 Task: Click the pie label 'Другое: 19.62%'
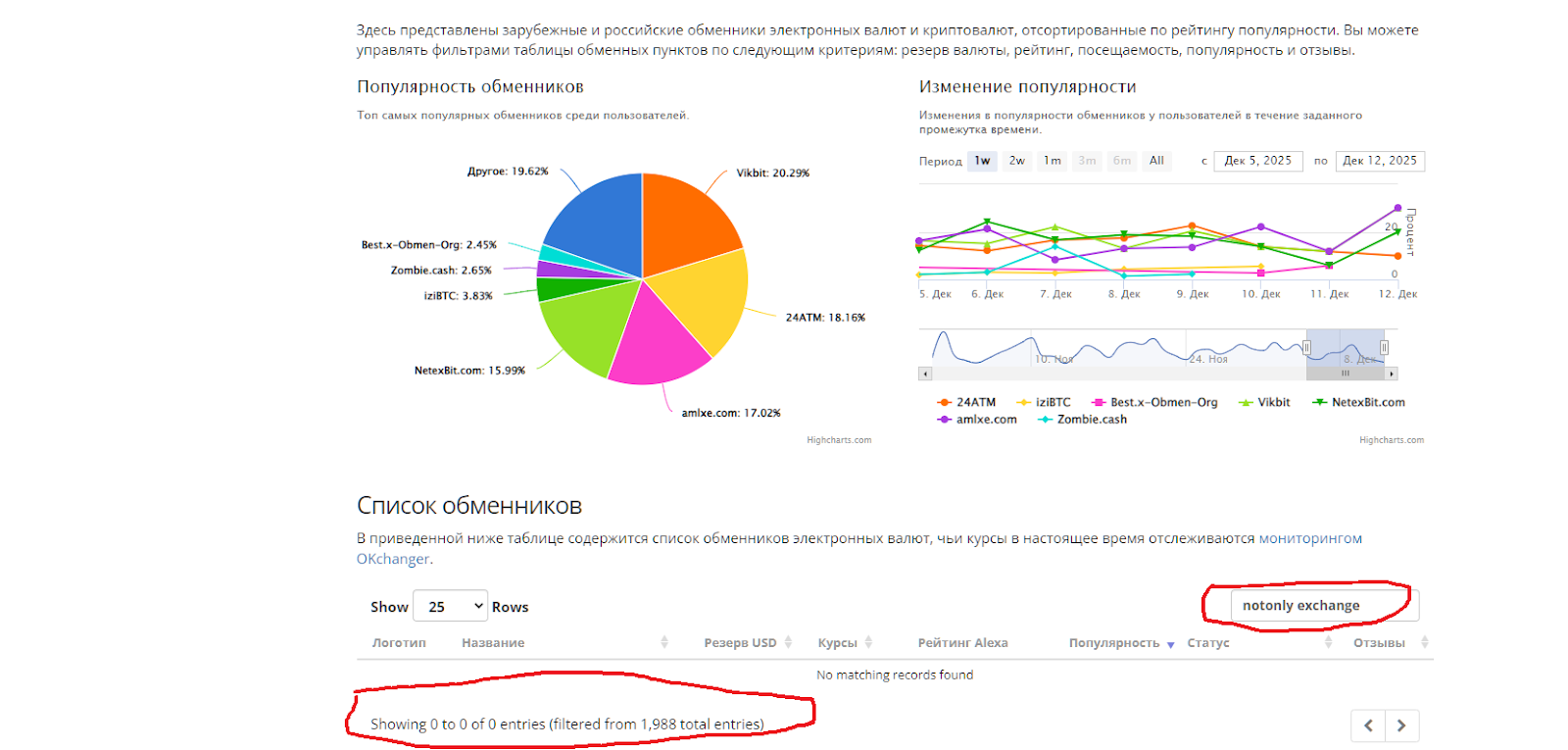[x=508, y=172]
